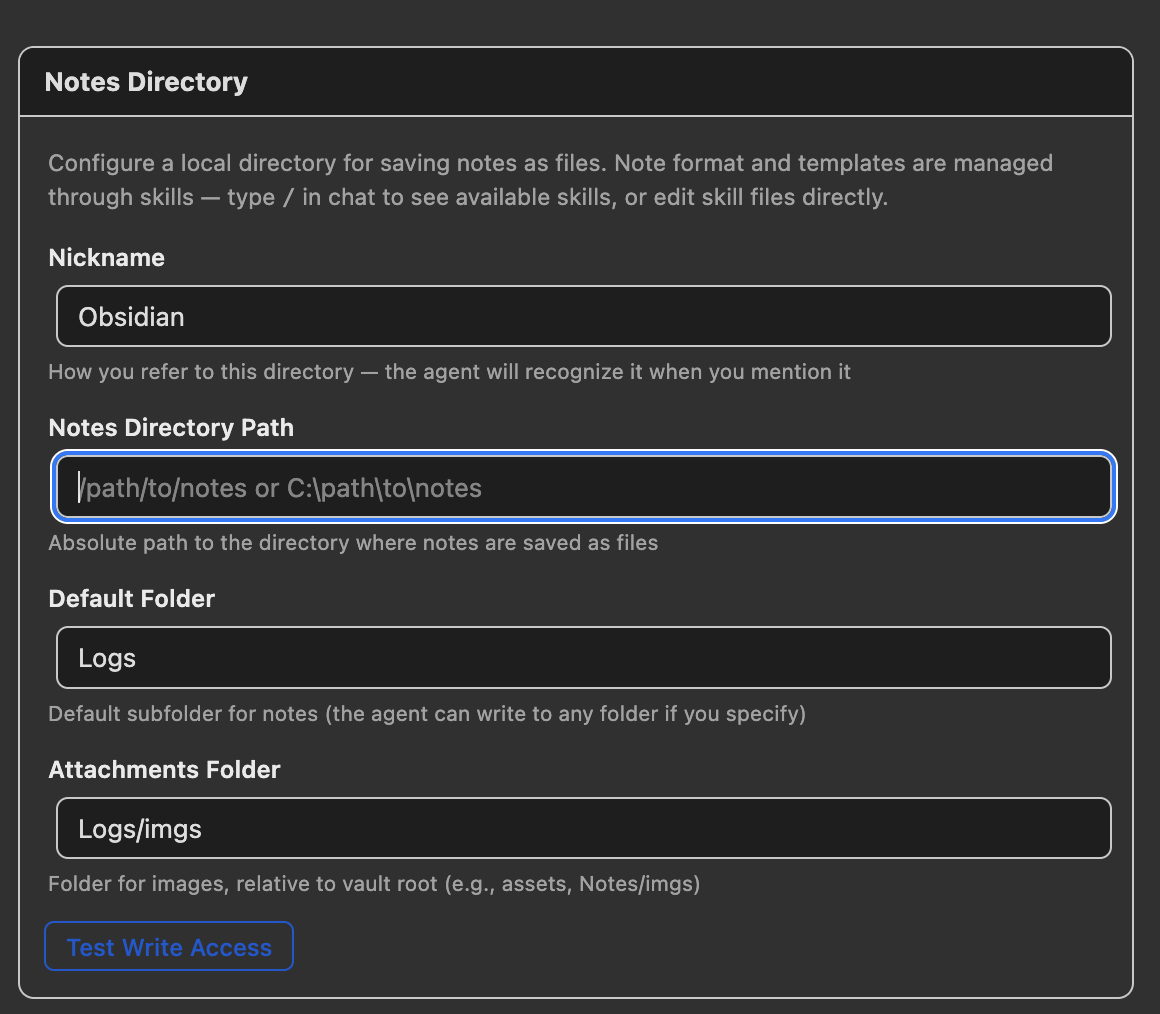Click the Nickname field containing Obsidian
Viewport: 1160px width, 1014px height.
tap(583, 317)
